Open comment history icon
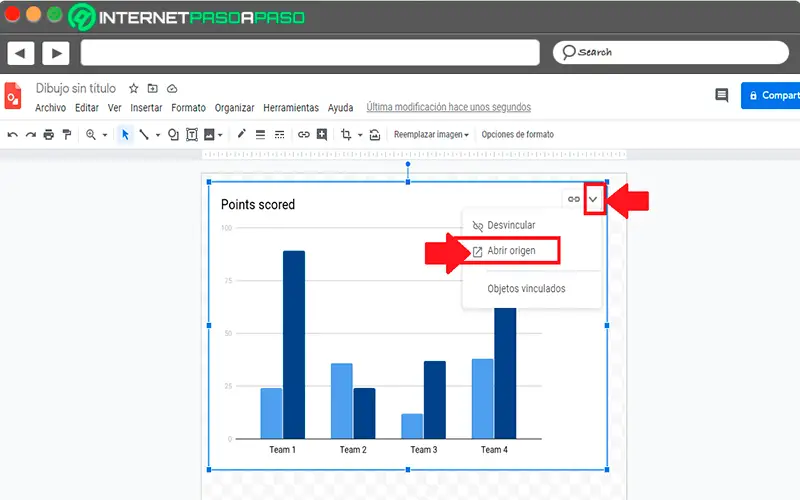Screen dimensions: 800x500 click(721, 95)
